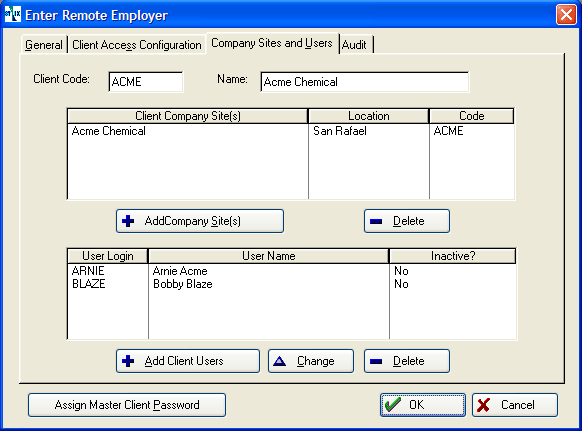Switch to the General tab

click(x=44, y=45)
